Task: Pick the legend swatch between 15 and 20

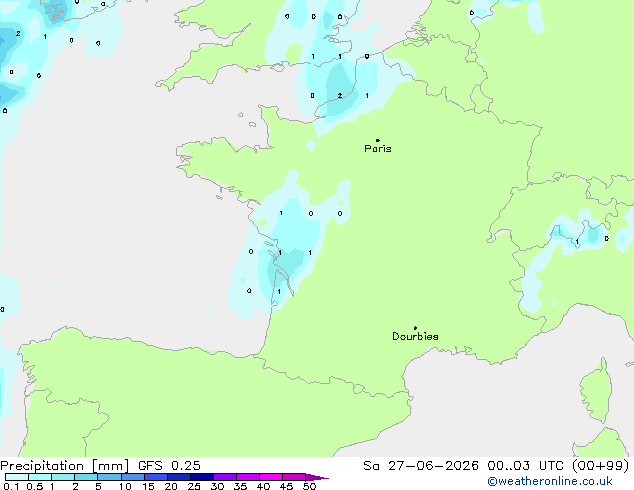Action: [155, 477]
